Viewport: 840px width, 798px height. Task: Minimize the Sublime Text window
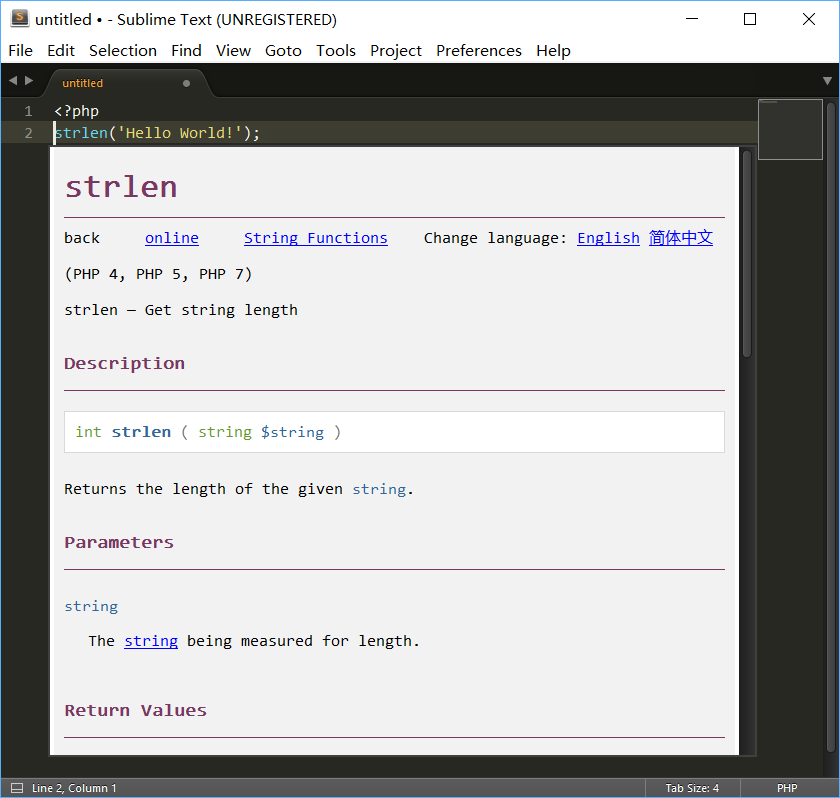692,19
